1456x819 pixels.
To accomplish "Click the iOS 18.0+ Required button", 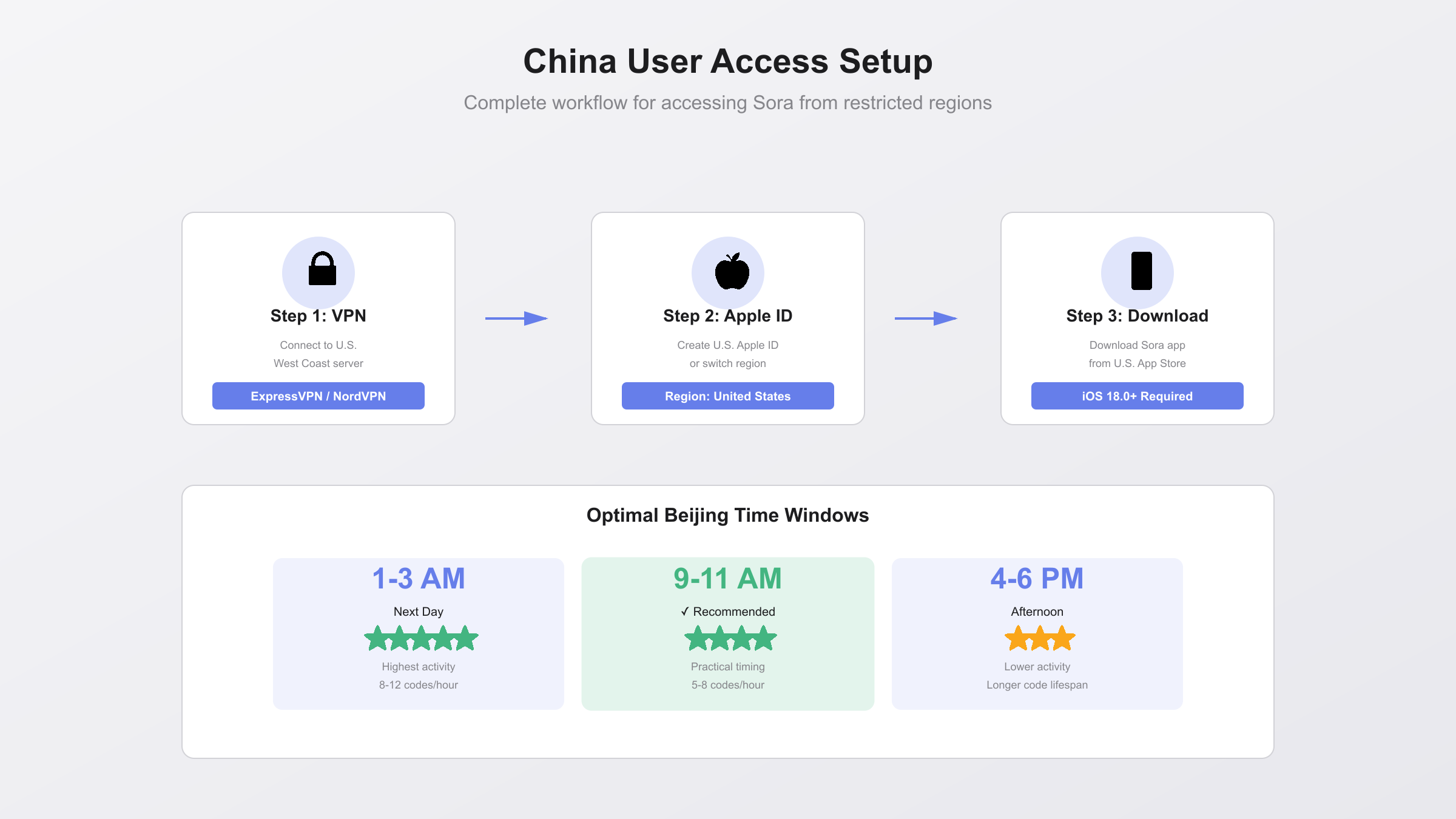I will 1137,396.
